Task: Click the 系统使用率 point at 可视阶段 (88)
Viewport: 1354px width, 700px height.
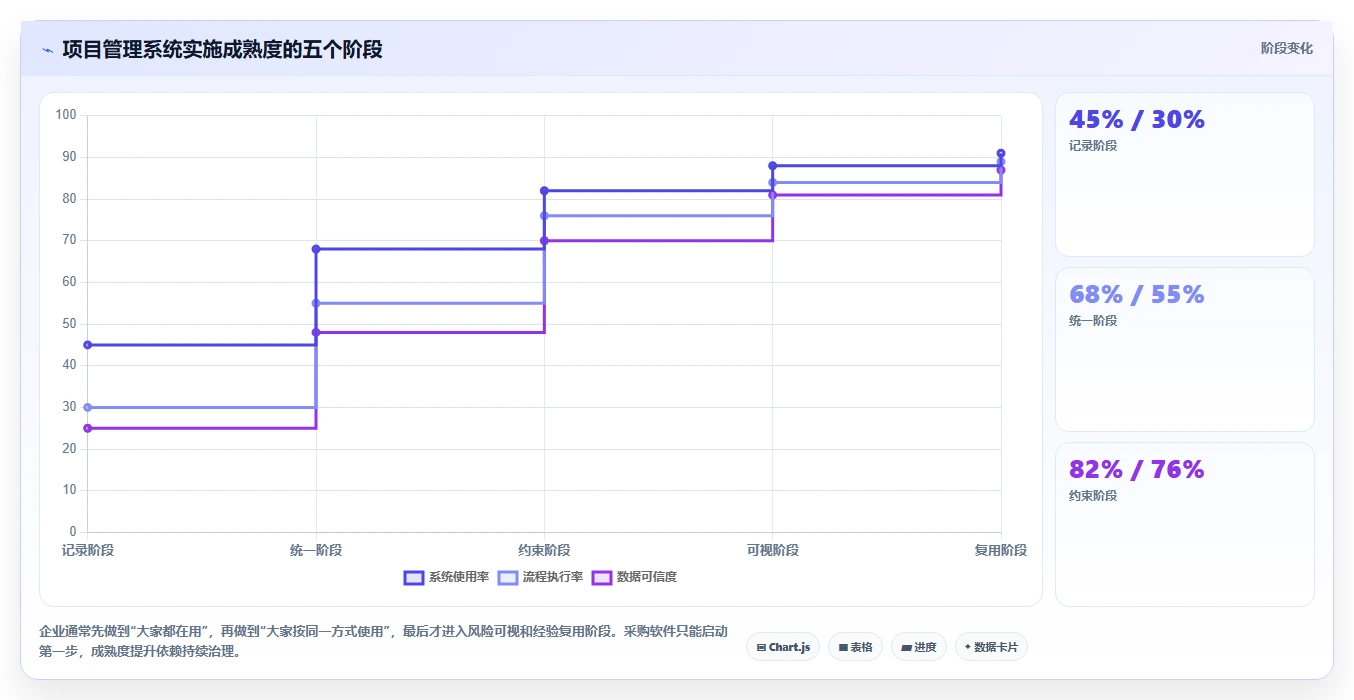Action: (772, 166)
